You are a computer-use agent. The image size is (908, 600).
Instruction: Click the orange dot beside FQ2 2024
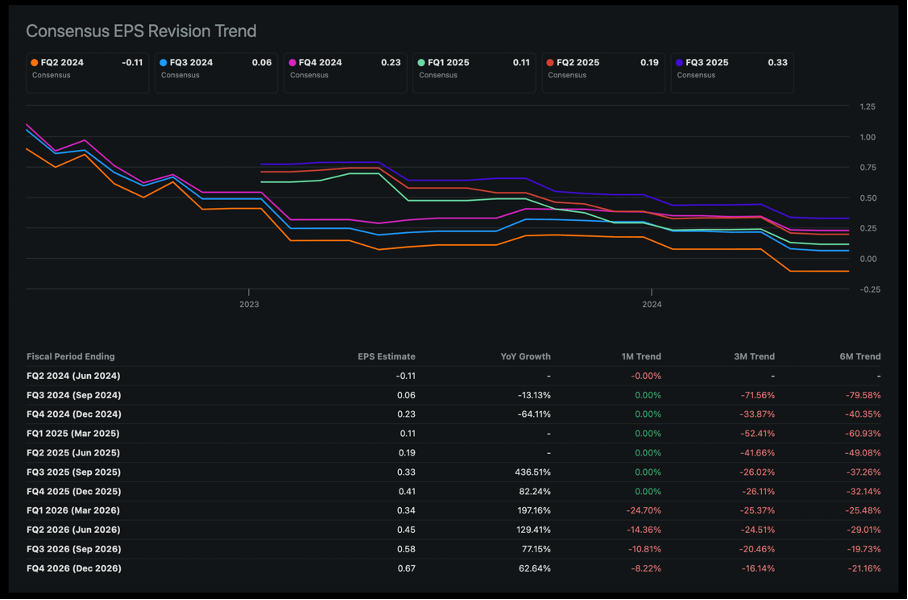(x=34, y=63)
